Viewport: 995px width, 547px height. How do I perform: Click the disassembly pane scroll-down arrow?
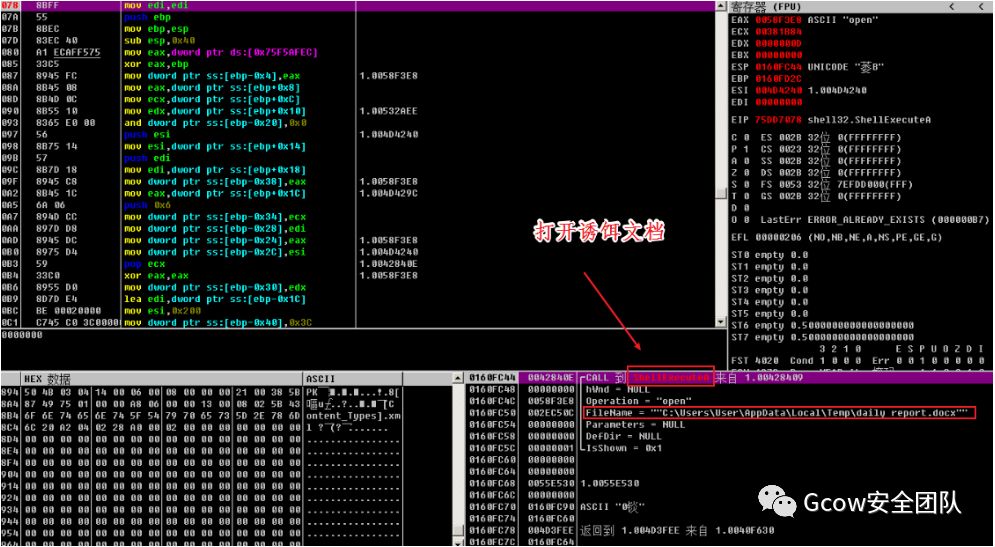point(721,322)
